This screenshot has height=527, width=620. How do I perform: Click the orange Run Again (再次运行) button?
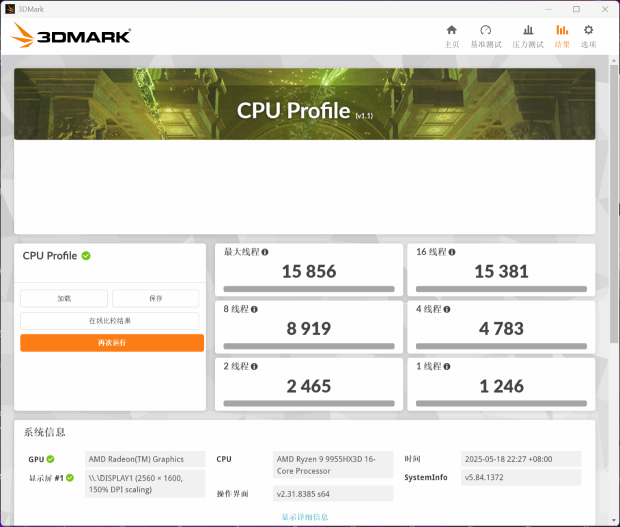coord(112,343)
